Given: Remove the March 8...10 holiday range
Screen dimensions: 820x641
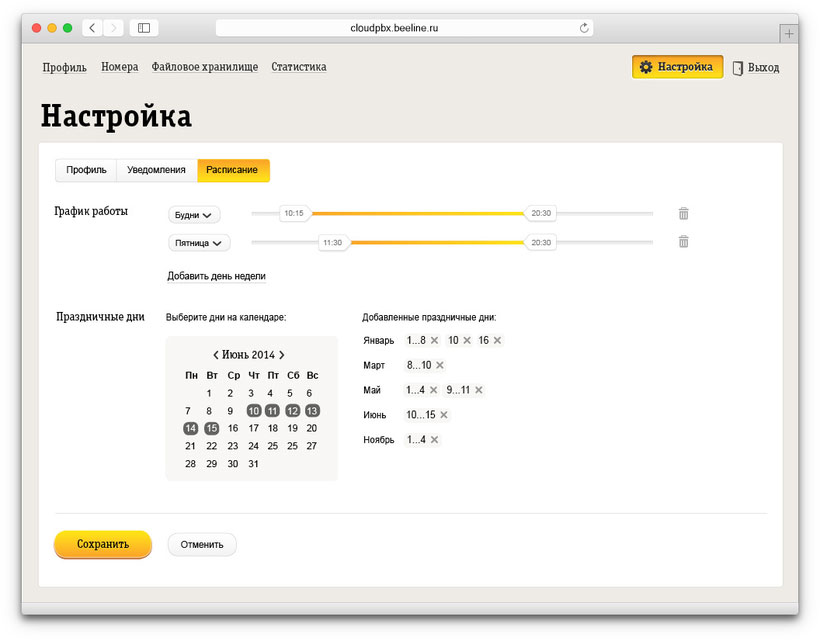Looking at the screenshot, I should 439,365.
